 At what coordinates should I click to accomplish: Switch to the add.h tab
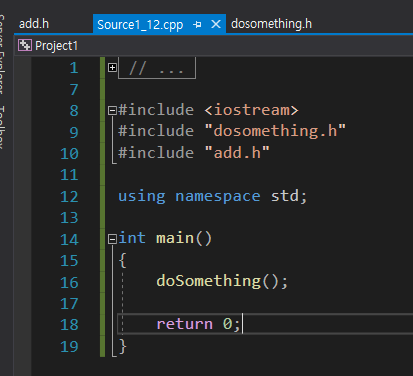tap(34, 24)
